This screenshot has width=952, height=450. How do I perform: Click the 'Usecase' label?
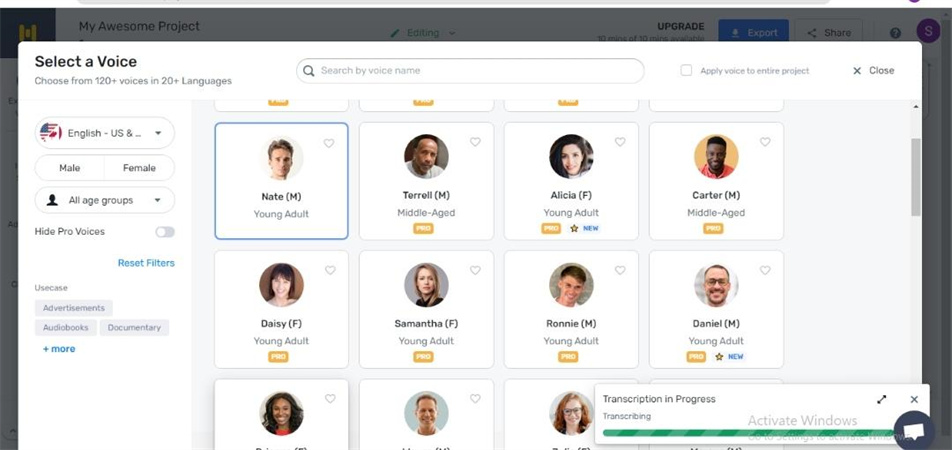coord(51,288)
